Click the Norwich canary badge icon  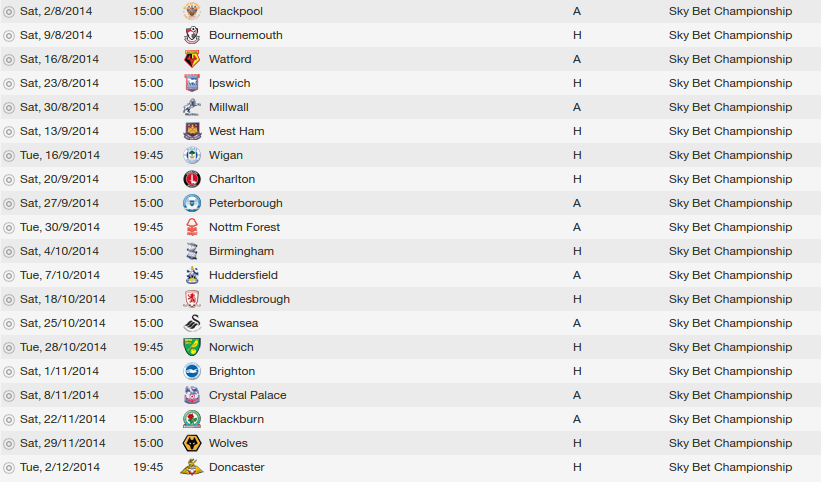click(x=192, y=347)
